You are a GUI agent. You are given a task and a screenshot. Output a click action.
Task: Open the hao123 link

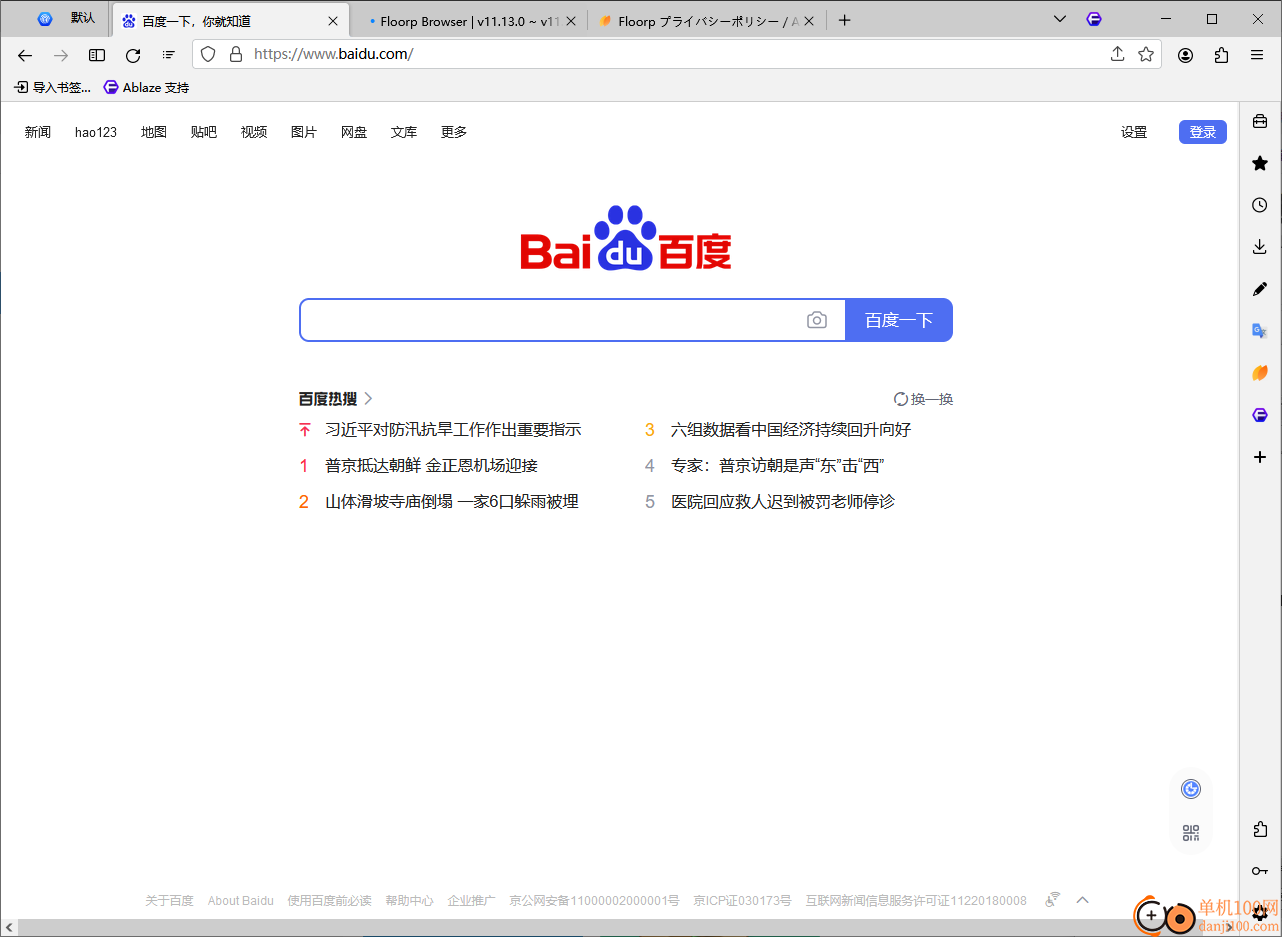96,132
